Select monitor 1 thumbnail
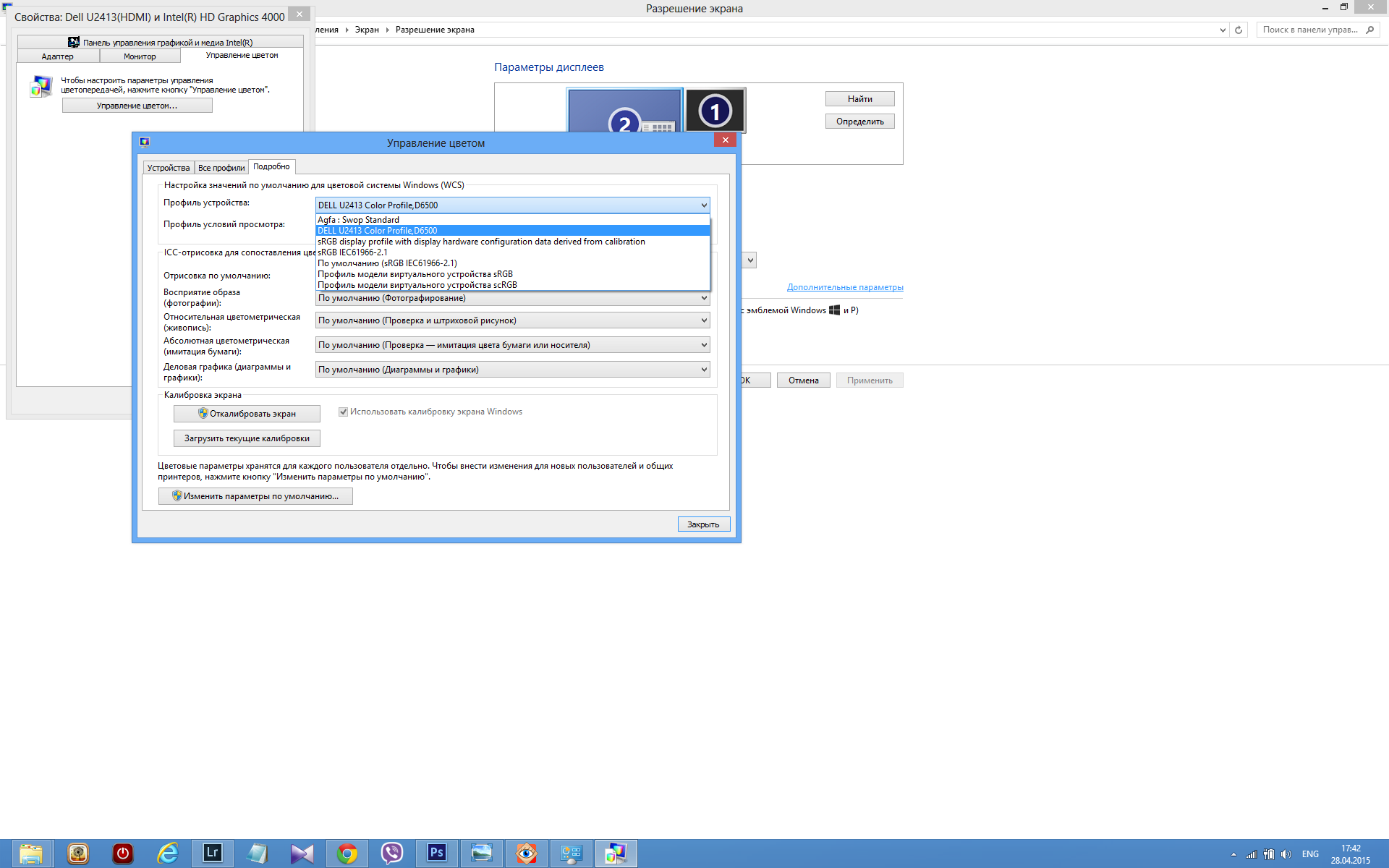Screen dimensions: 1389x868 (x=715, y=111)
